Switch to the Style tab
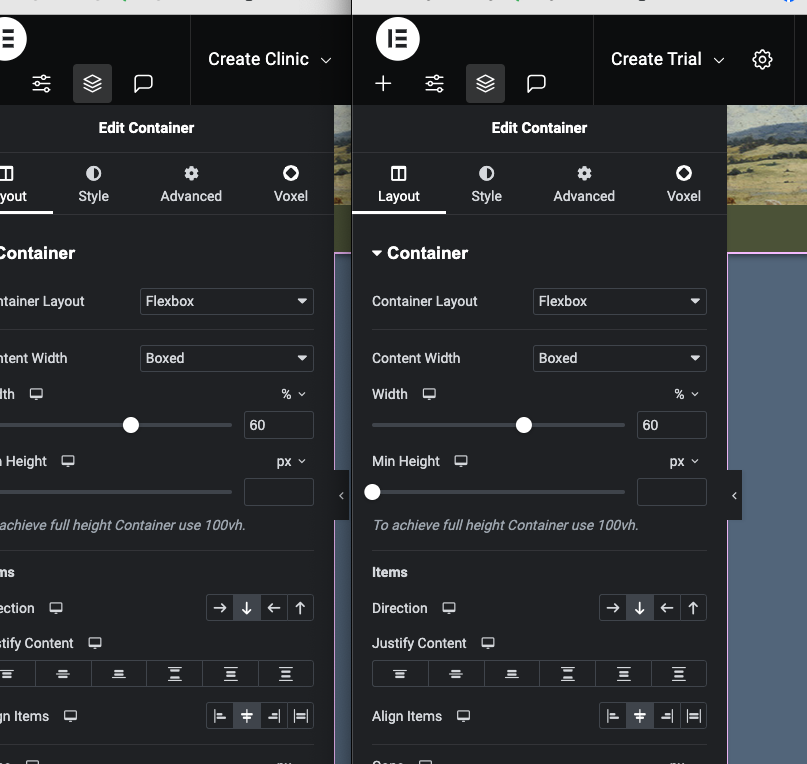 [x=486, y=184]
